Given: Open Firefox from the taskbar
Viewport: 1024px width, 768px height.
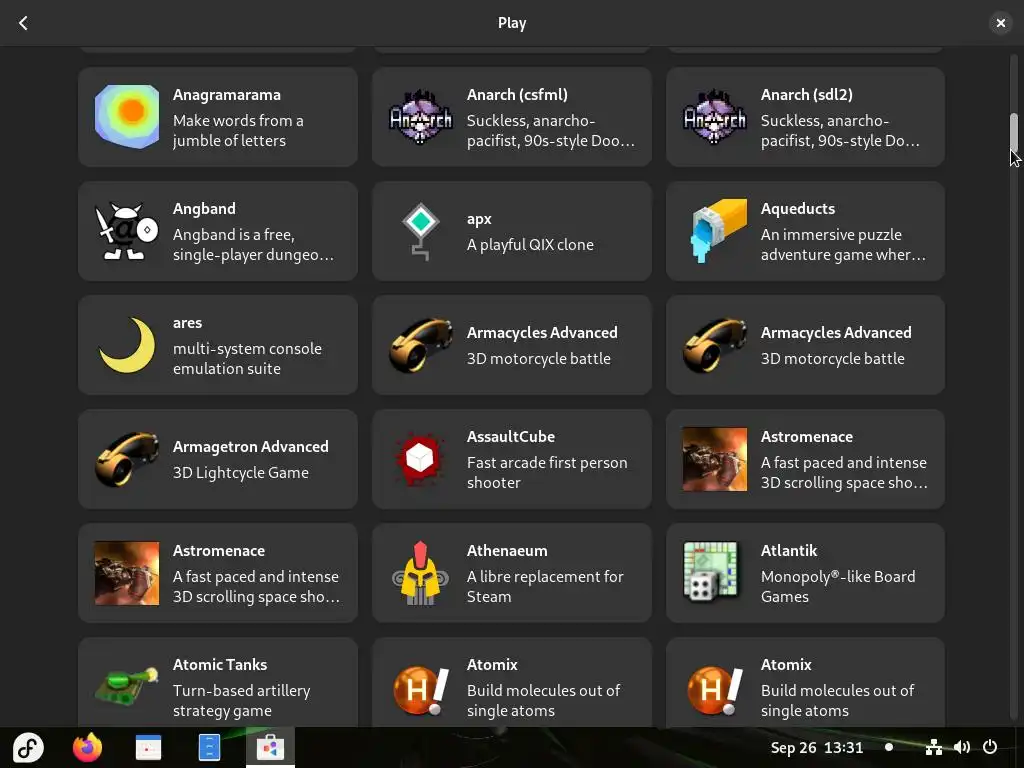Looking at the screenshot, I should point(88,747).
